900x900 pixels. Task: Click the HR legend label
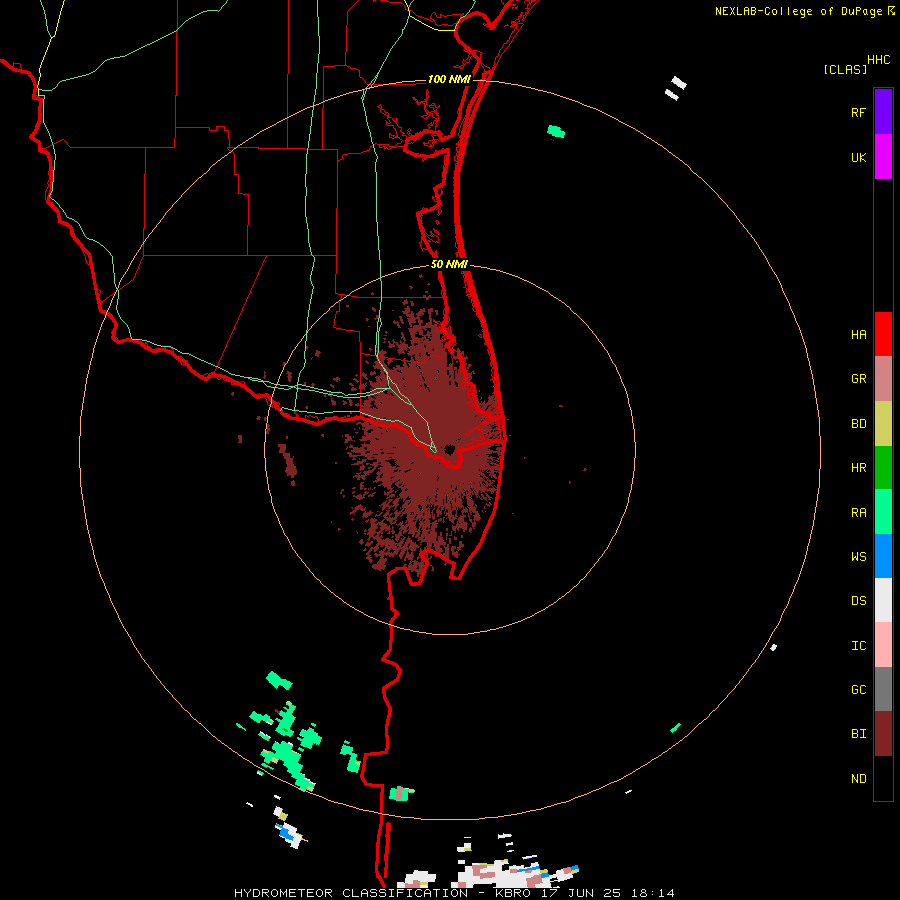(858, 468)
